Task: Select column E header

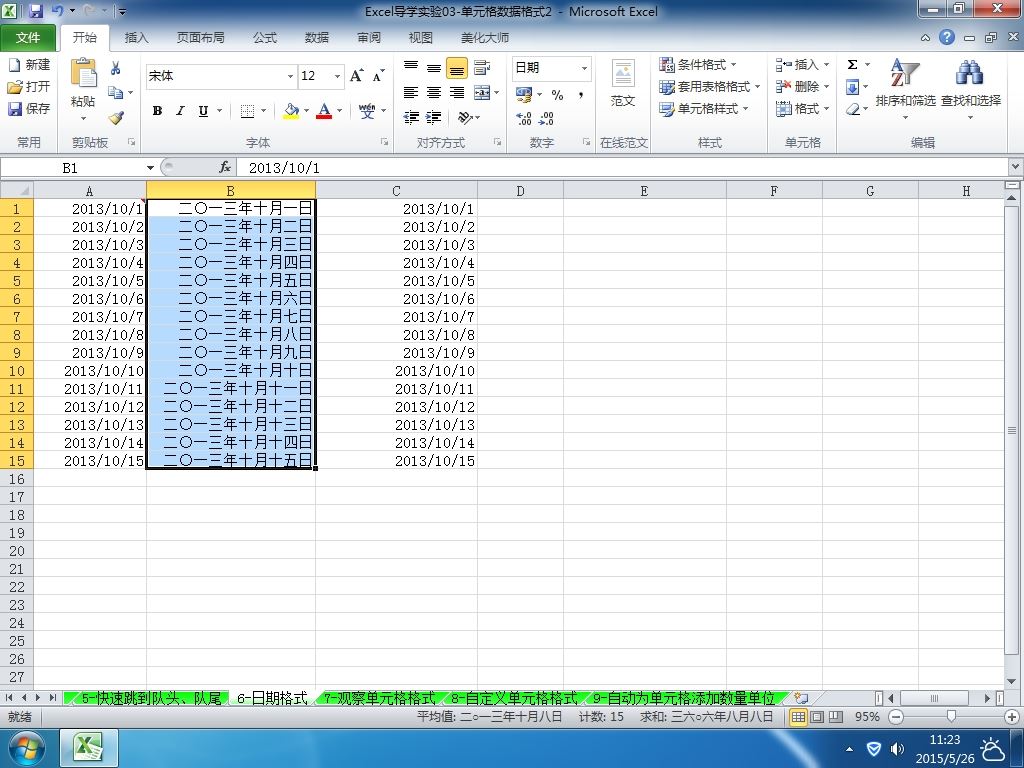Action: tap(645, 191)
